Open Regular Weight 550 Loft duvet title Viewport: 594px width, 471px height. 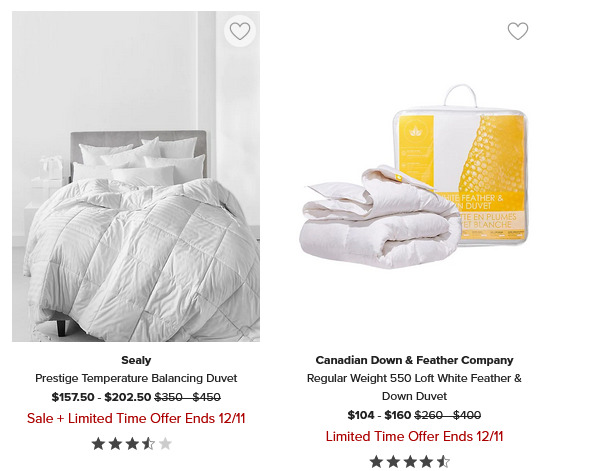click(x=414, y=387)
